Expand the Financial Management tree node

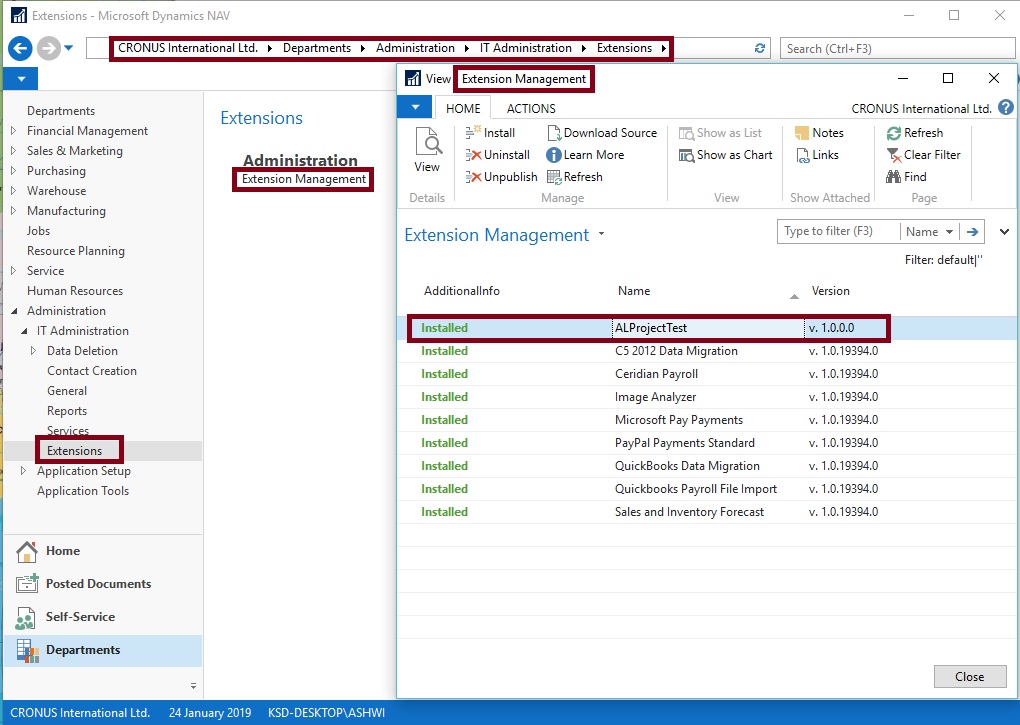pyautogui.click(x=13, y=131)
